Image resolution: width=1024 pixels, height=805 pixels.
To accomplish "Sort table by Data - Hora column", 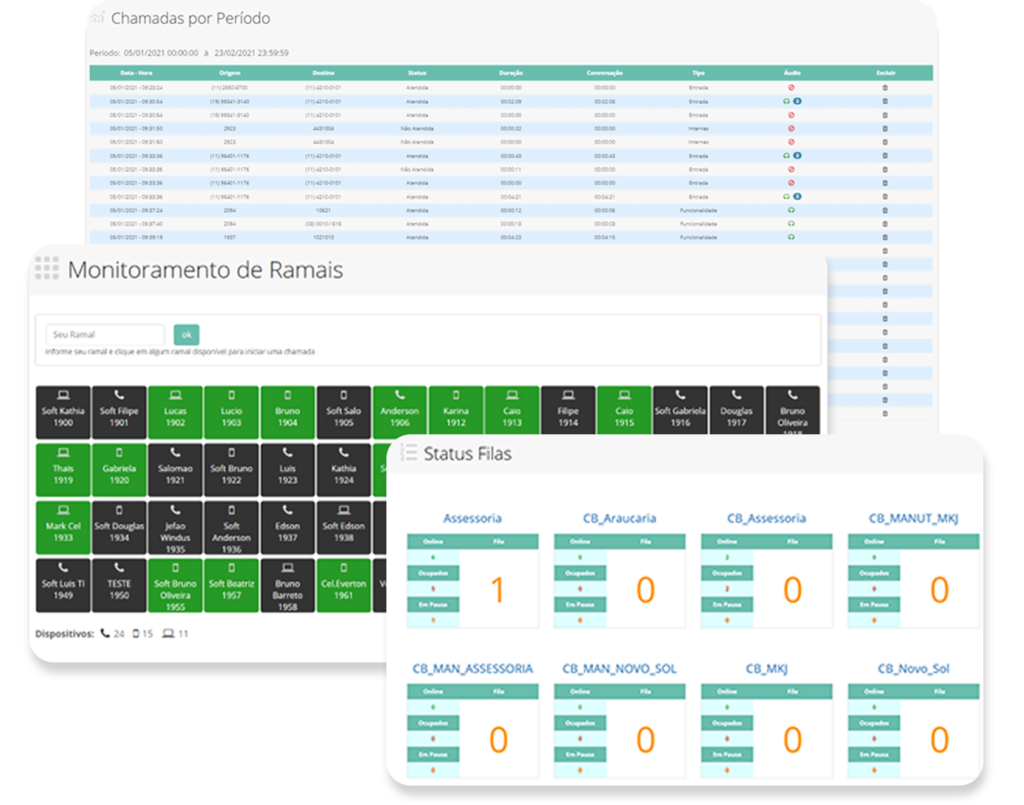I will point(136,73).
